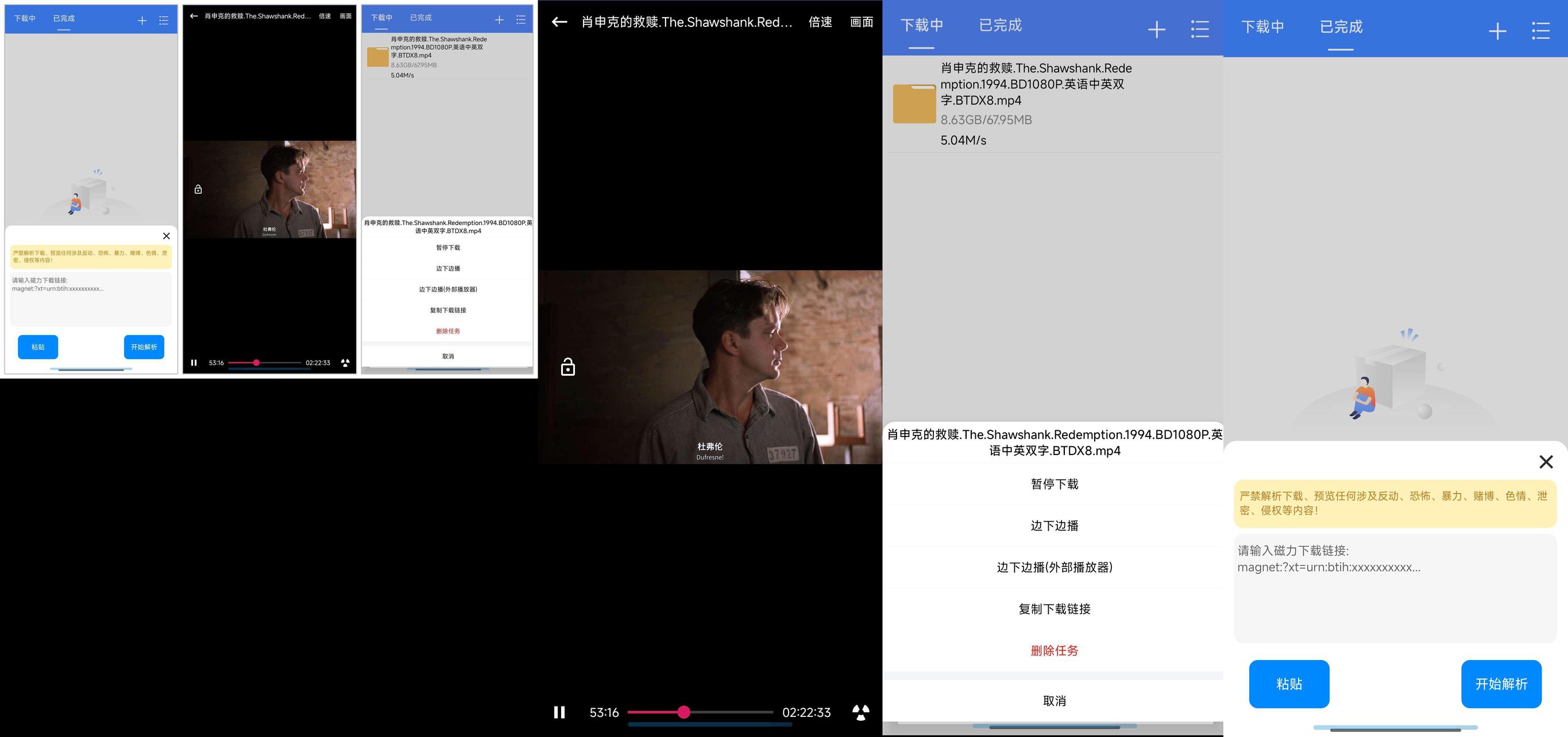Switch to 下载中 tab in large magnet dialog screen
The width and height of the screenshot is (1568, 737).
[1262, 28]
